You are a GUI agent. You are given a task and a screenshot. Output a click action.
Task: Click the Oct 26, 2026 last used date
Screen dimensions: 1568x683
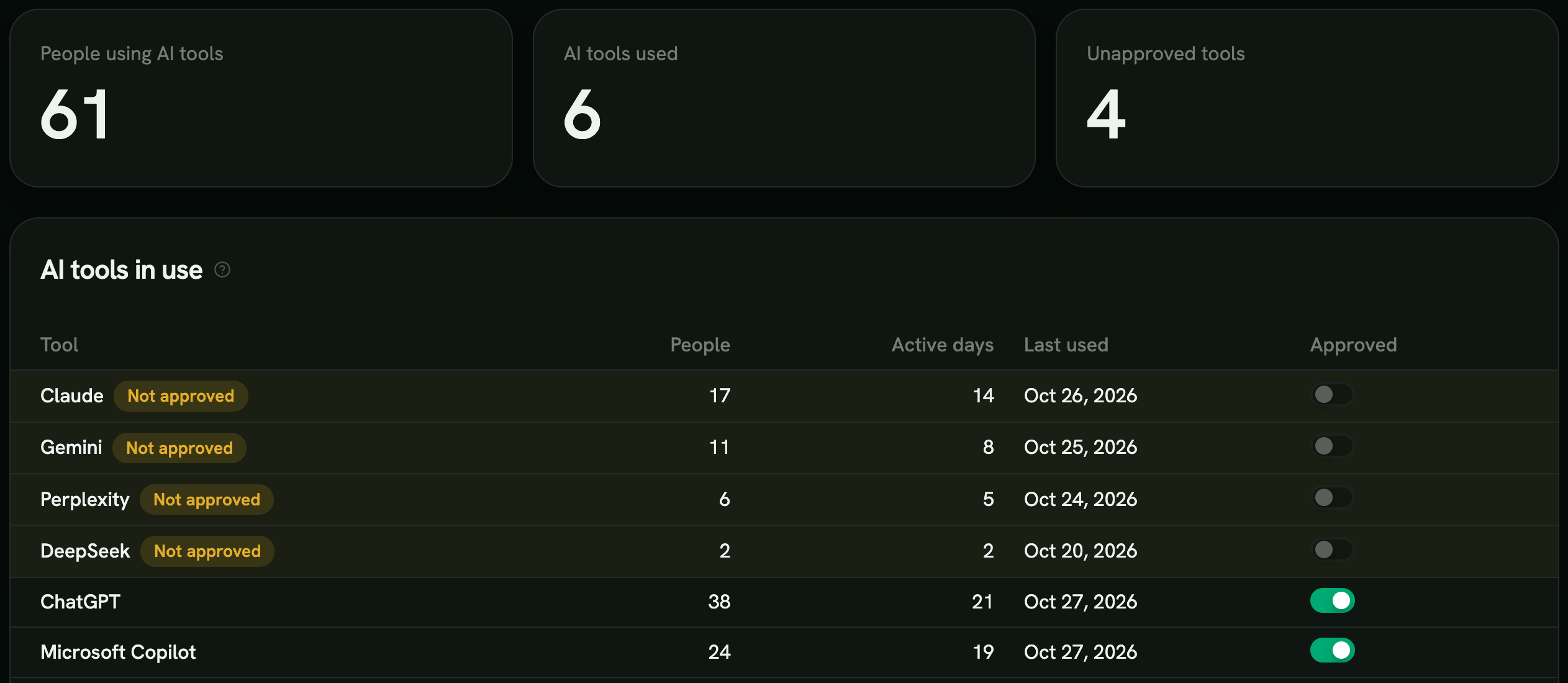coord(1081,396)
